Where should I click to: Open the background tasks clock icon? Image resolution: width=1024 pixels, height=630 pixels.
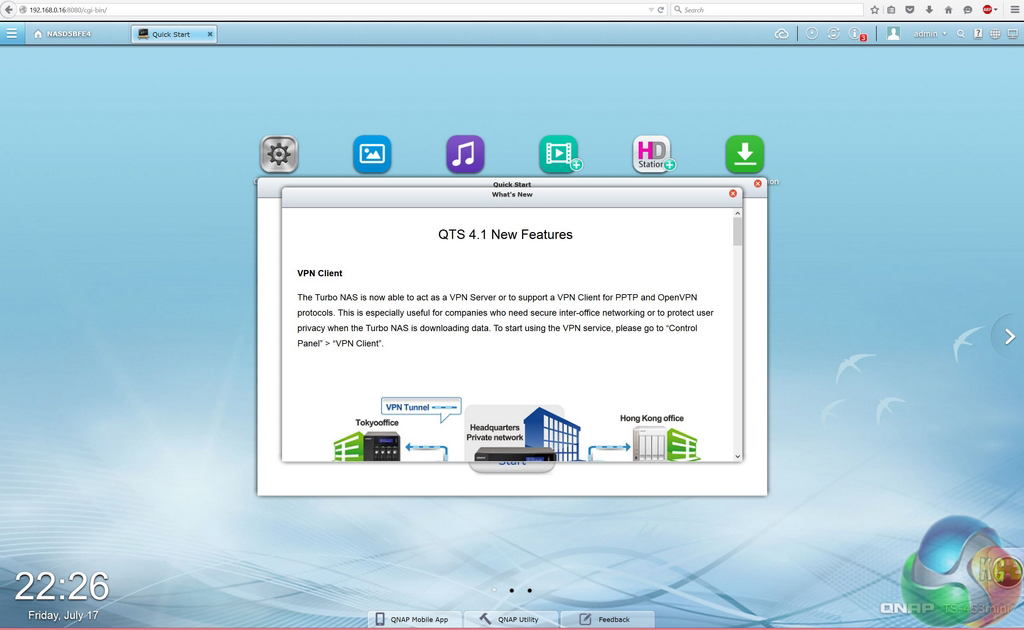tap(811, 33)
